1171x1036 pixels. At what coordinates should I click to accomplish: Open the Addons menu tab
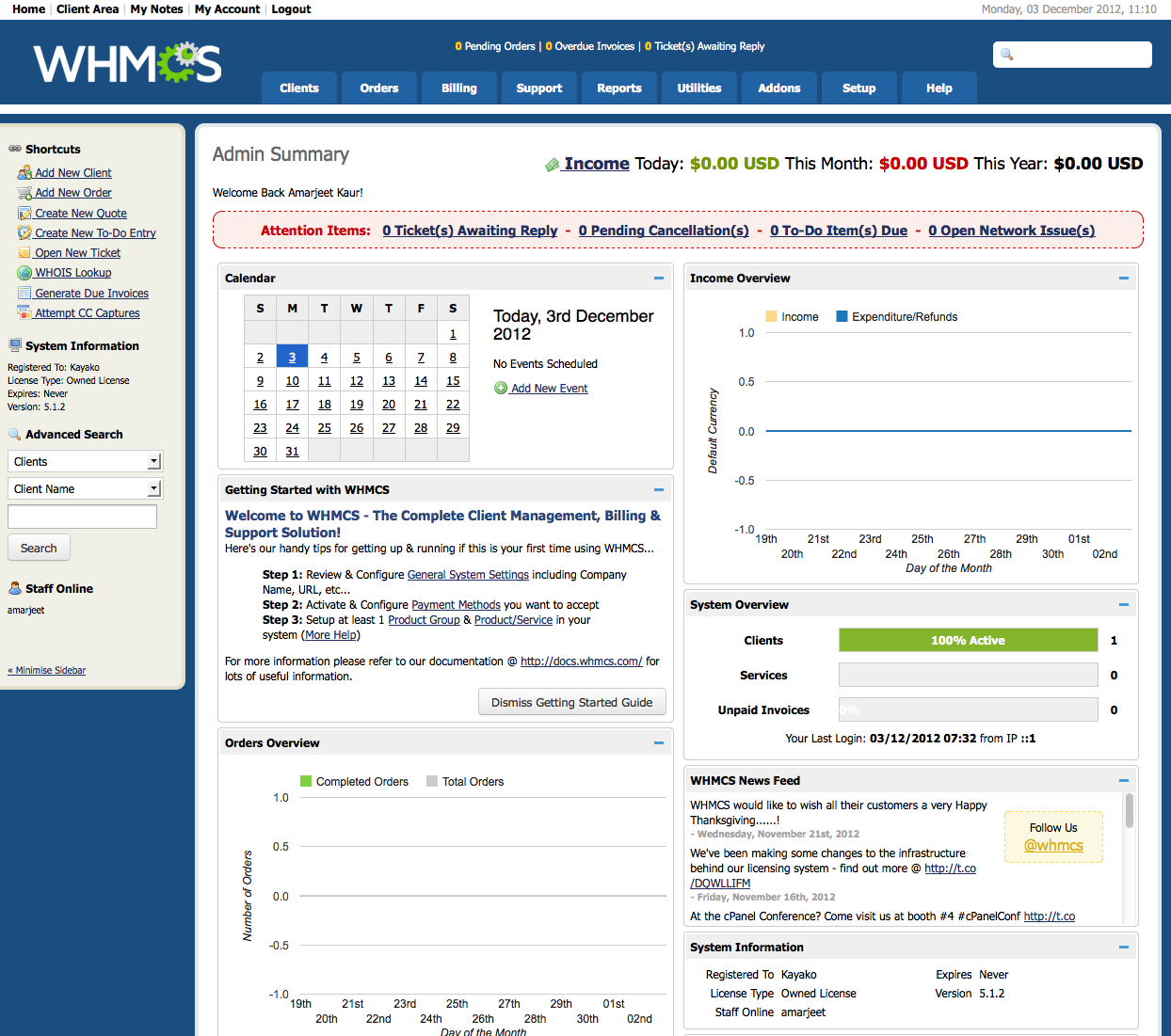point(779,88)
